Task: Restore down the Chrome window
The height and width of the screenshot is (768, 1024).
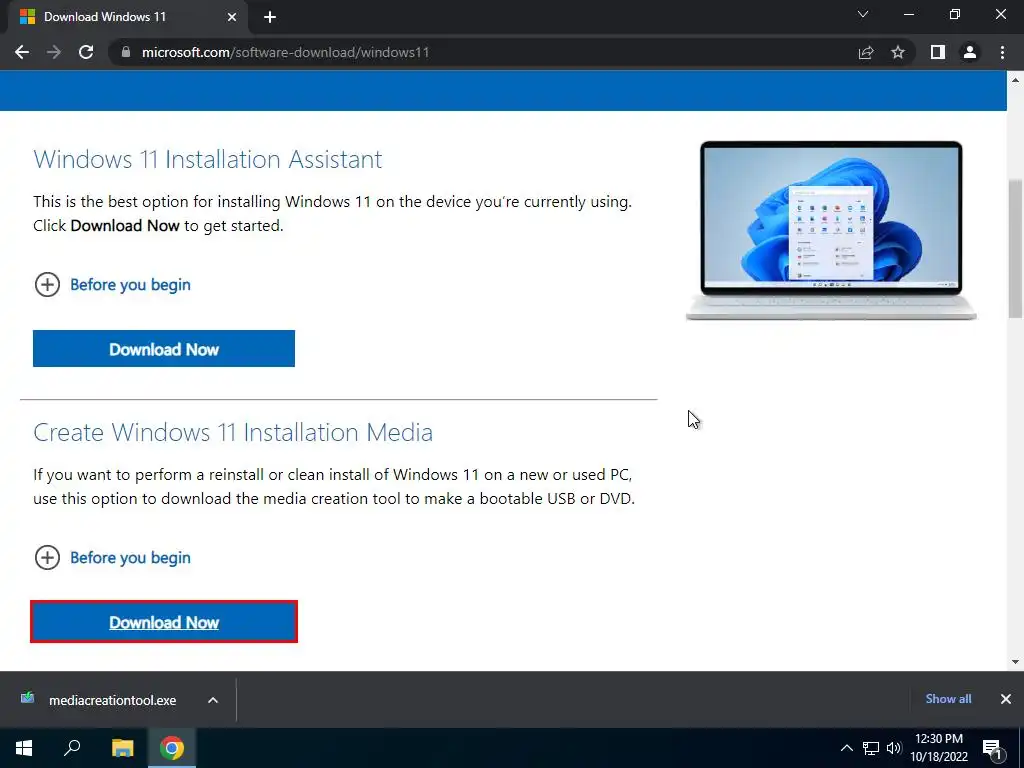Action: tap(955, 14)
